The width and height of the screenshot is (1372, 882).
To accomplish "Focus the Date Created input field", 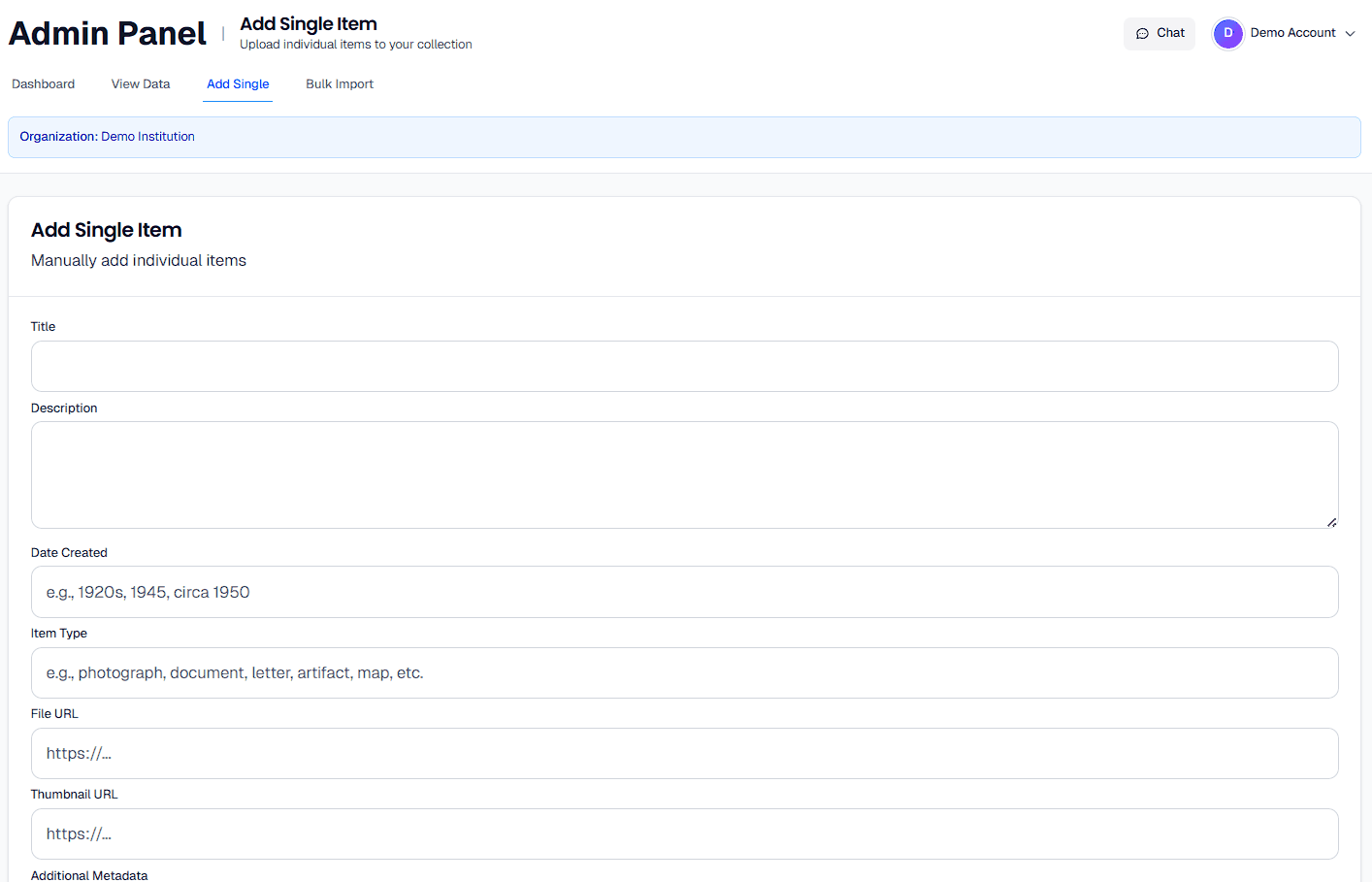I will coord(684,592).
